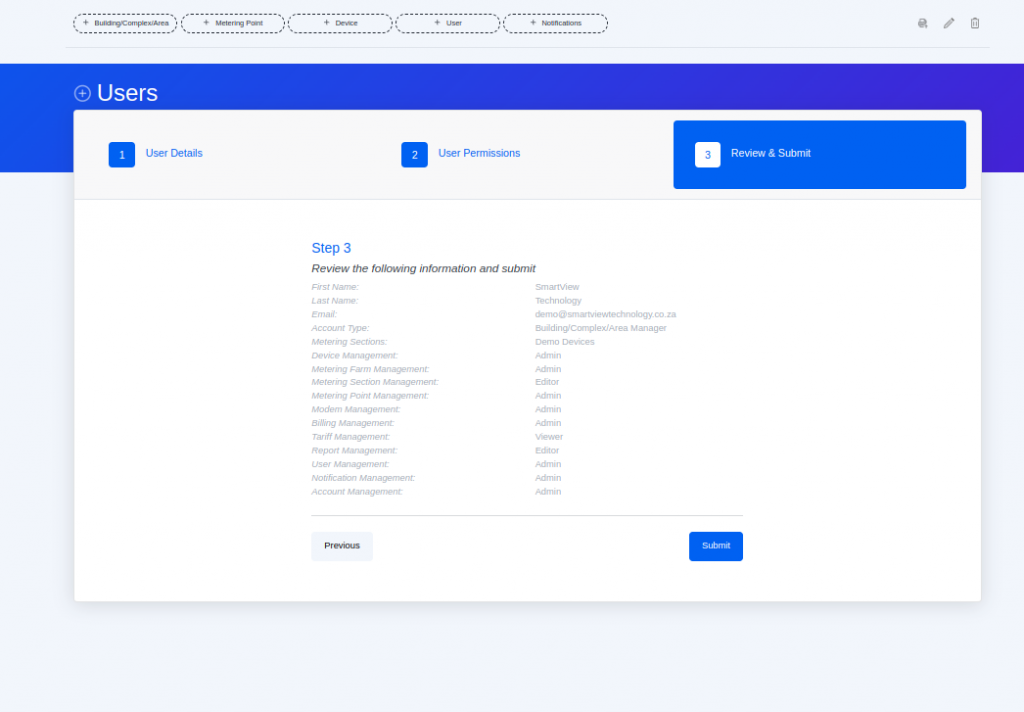Add a new Building/Complex/Area
The width and height of the screenshot is (1024, 712).
125,24
